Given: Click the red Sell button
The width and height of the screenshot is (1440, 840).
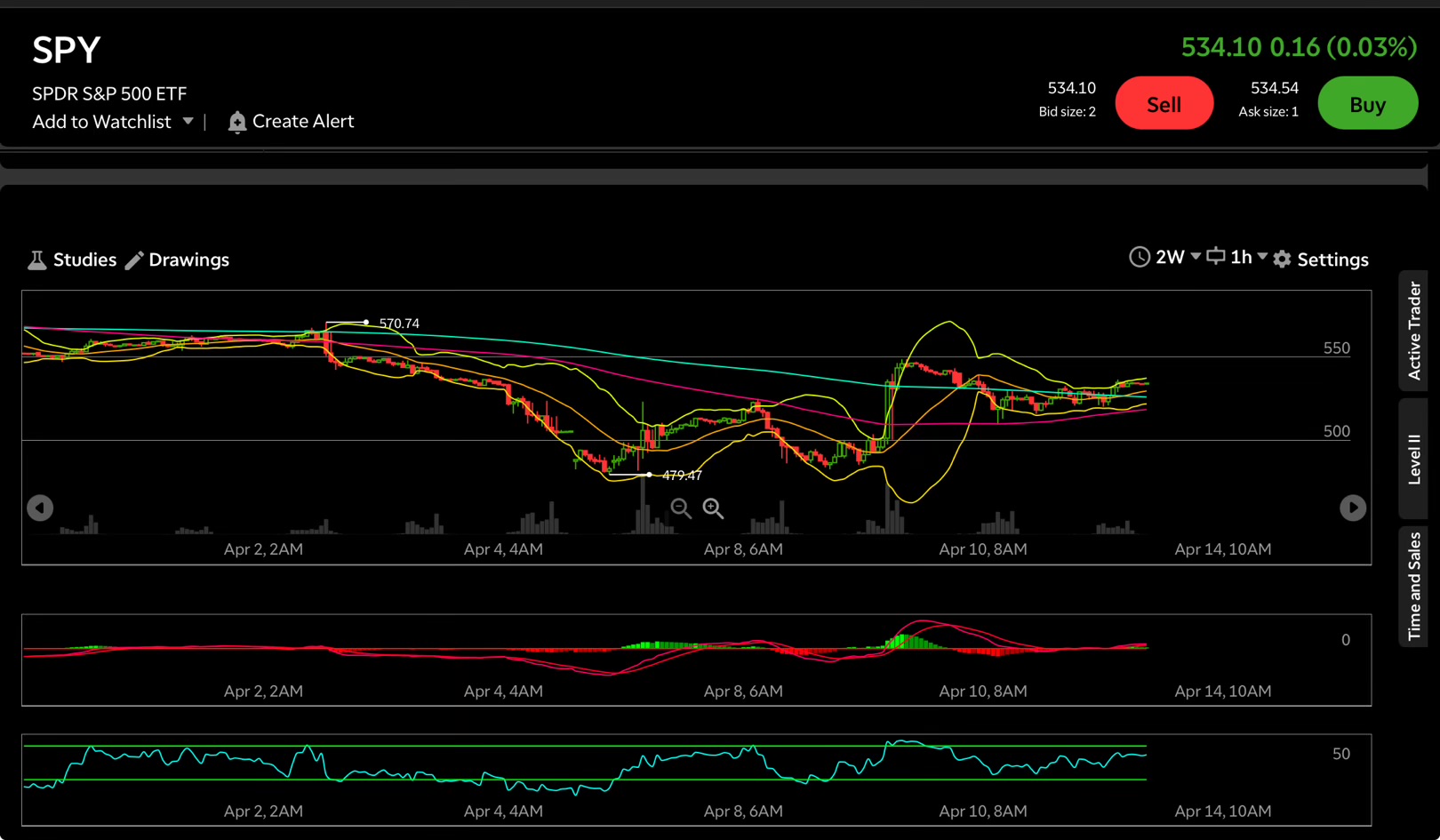Looking at the screenshot, I should [1164, 103].
